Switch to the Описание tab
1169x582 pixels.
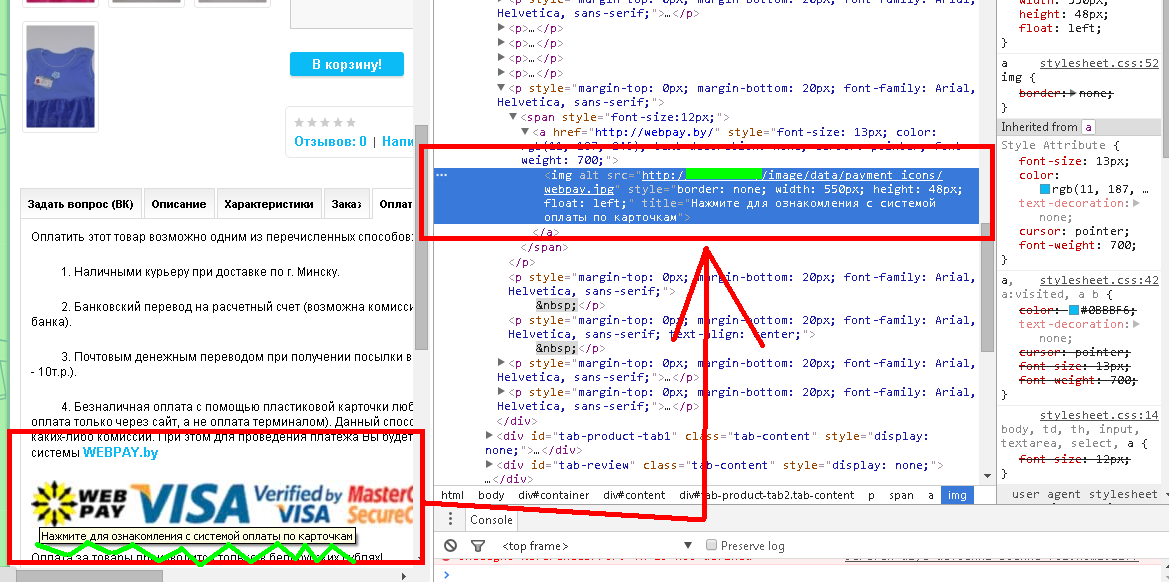pos(178,204)
